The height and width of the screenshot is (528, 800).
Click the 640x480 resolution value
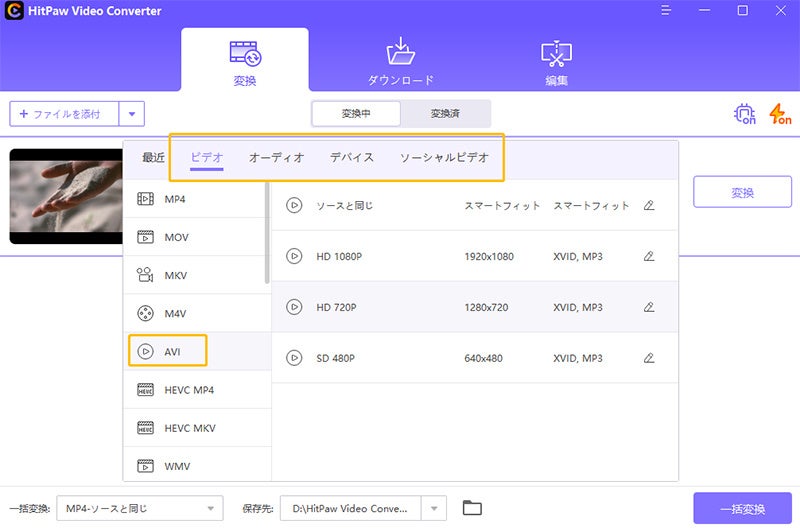(483, 359)
